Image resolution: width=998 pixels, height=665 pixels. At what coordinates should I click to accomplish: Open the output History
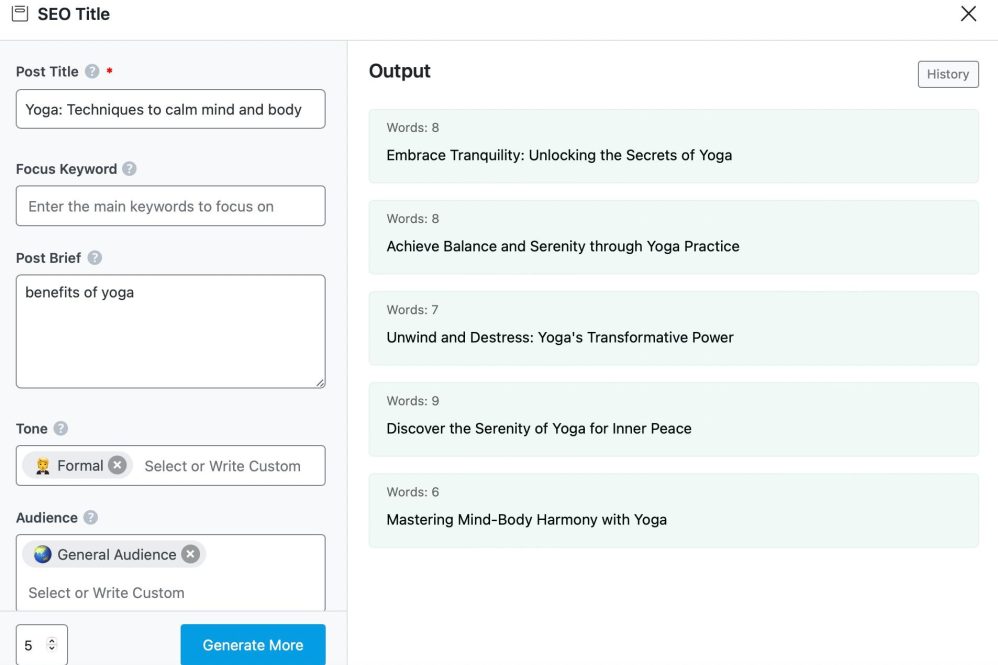pyautogui.click(x=947, y=74)
